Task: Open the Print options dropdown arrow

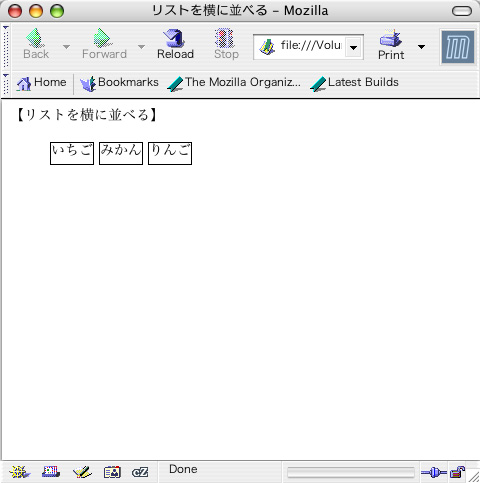Action: pyautogui.click(x=421, y=47)
